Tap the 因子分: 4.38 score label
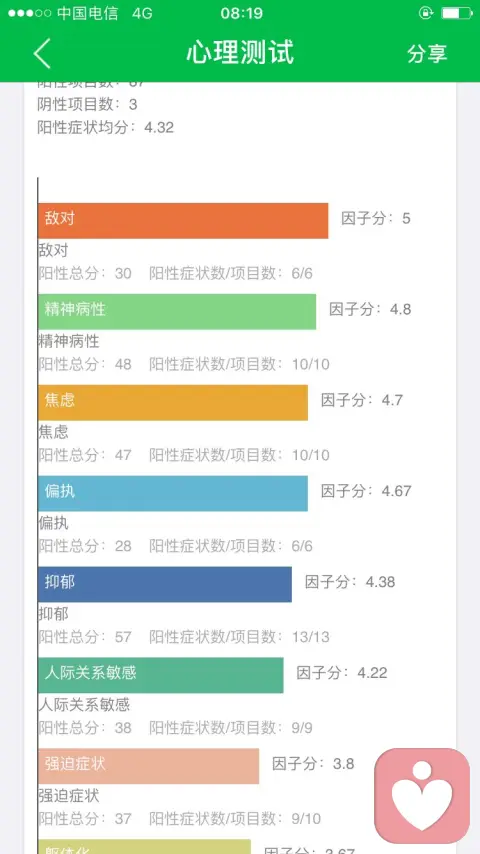The image size is (480, 854). coord(350,582)
